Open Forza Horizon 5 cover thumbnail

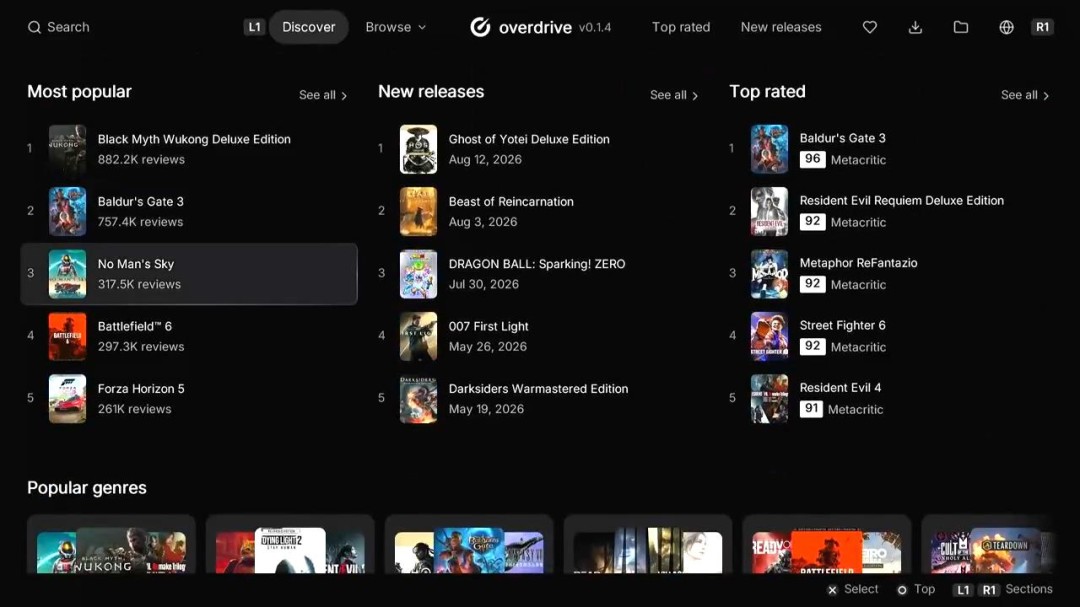click(68, 399)
